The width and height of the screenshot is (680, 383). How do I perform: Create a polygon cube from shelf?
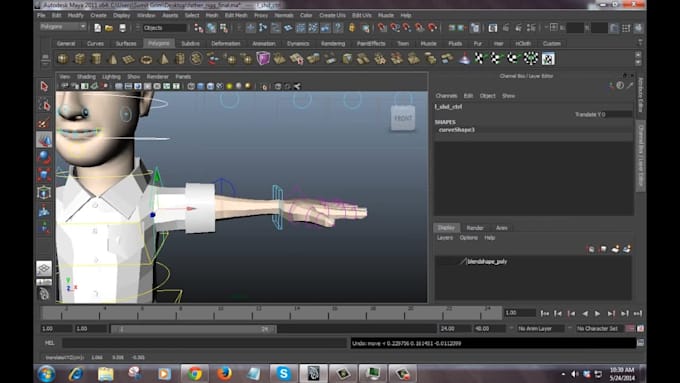(80, 59)
